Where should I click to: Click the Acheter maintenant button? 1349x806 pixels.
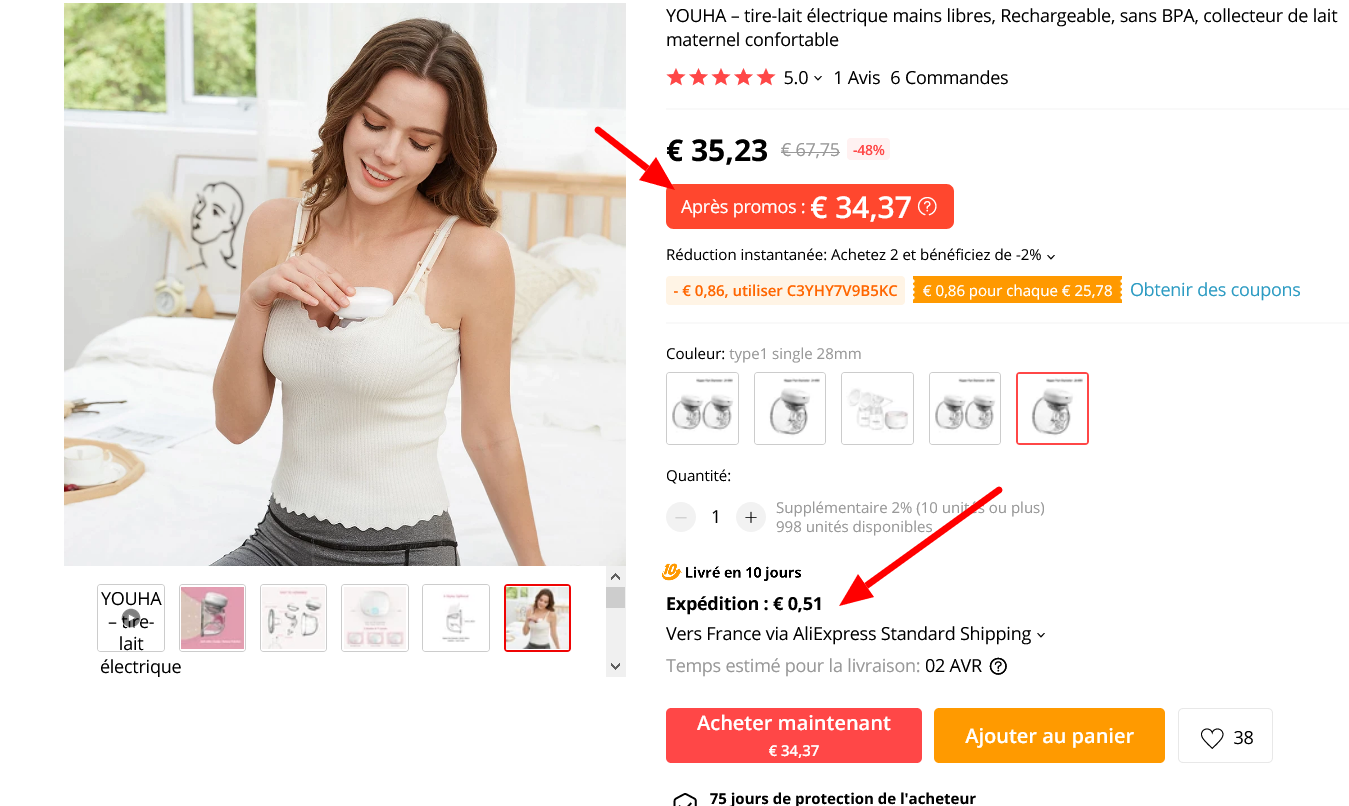(794, 735)
